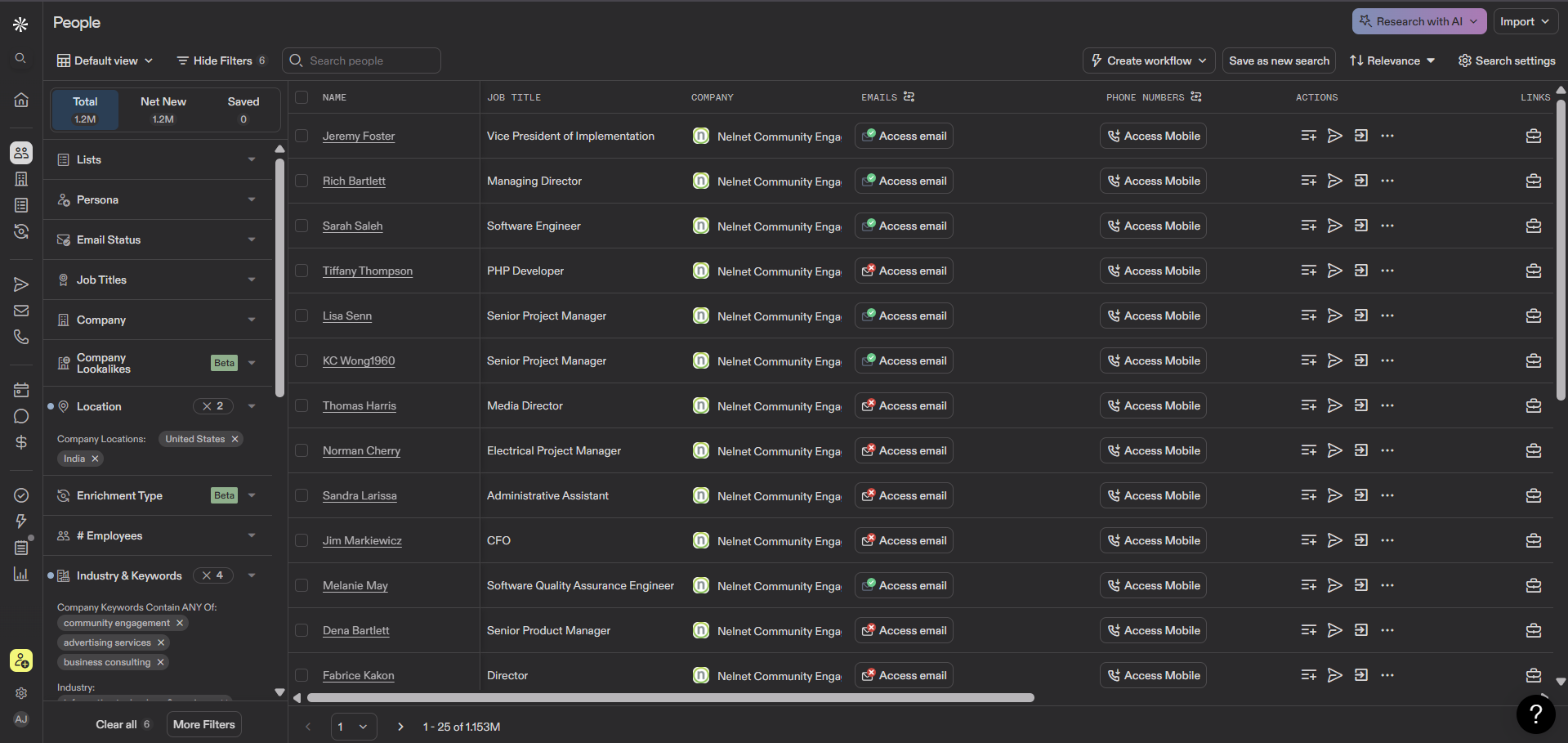The image size is (1568, 743).
Task: Select Sarah Saleh's row checkbox
Action: 302,226
